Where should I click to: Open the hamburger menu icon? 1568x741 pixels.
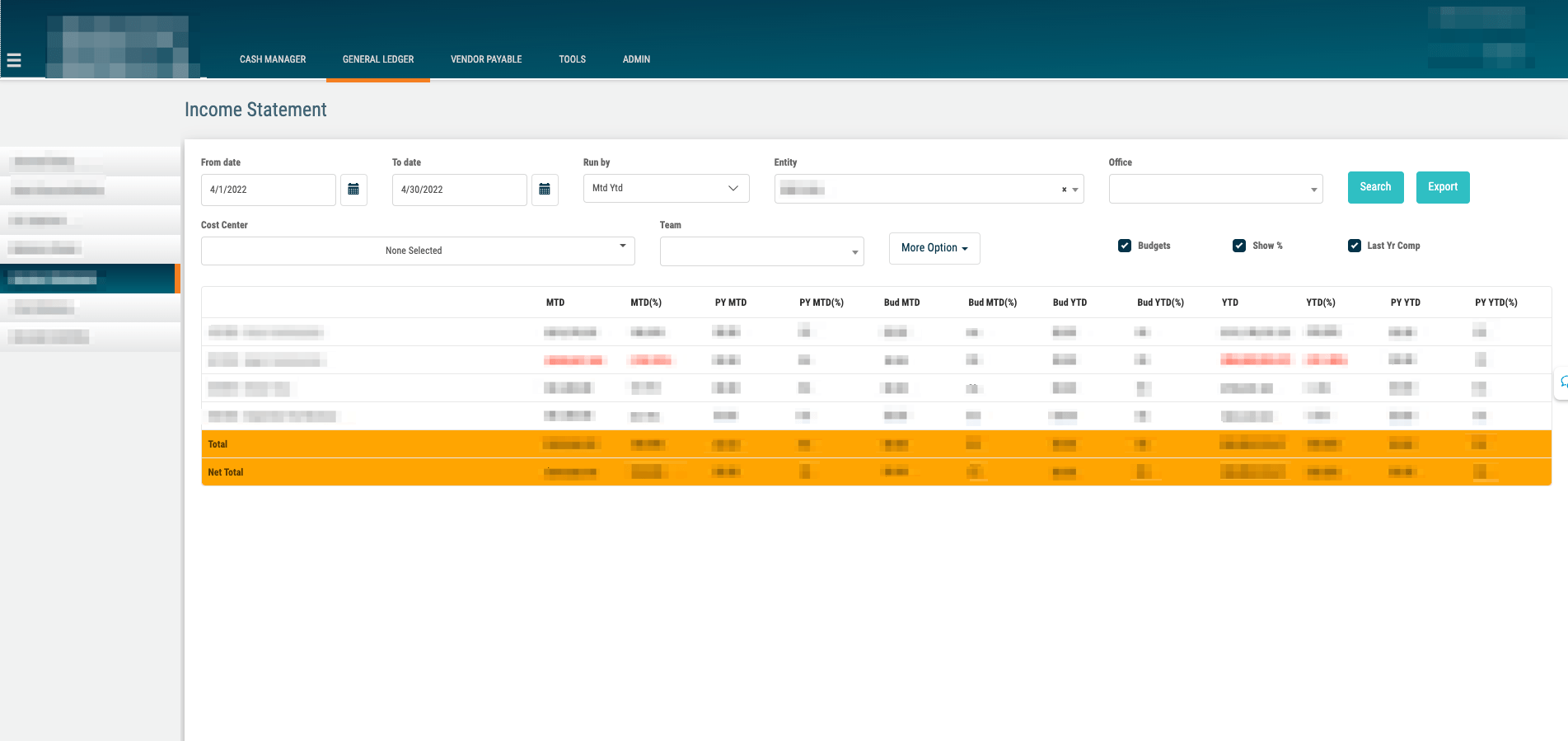coord(14,60)
